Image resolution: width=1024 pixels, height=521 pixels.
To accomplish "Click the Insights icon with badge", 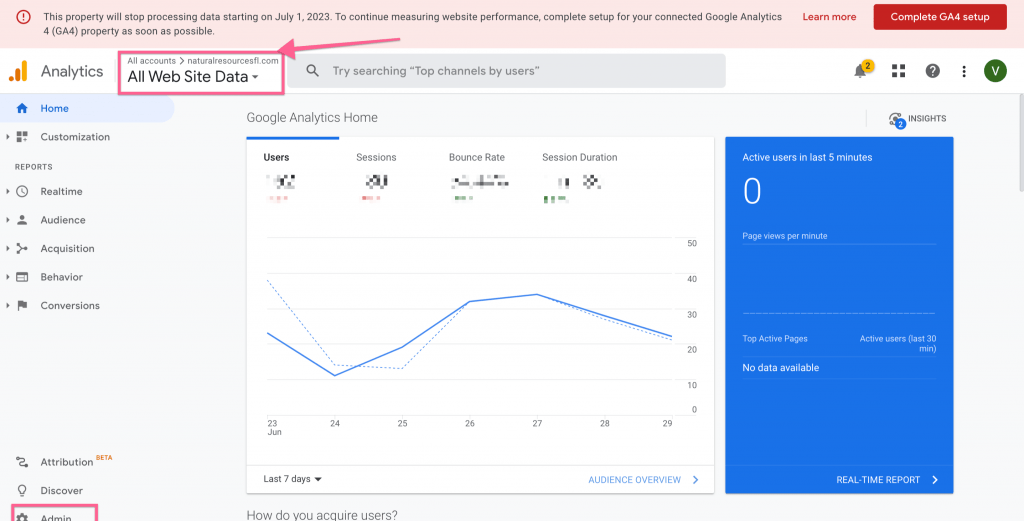I will (x=897, y=119).
